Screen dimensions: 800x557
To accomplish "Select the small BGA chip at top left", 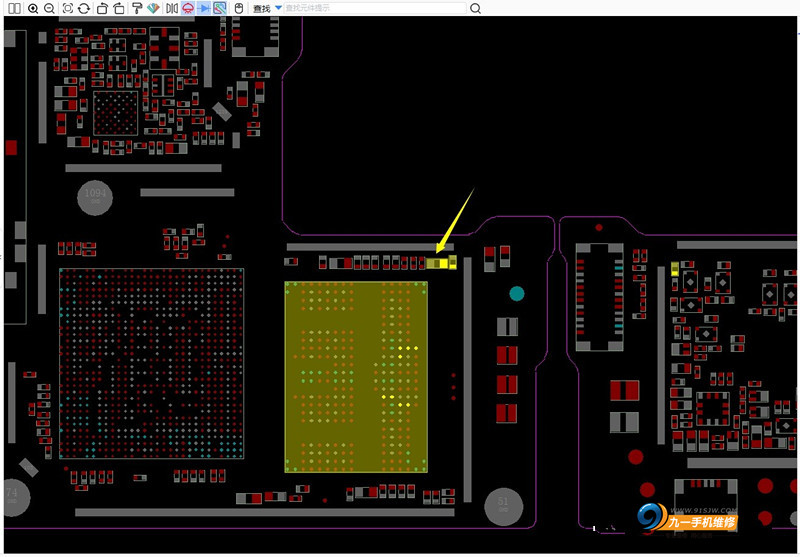I will pos(116,113).
